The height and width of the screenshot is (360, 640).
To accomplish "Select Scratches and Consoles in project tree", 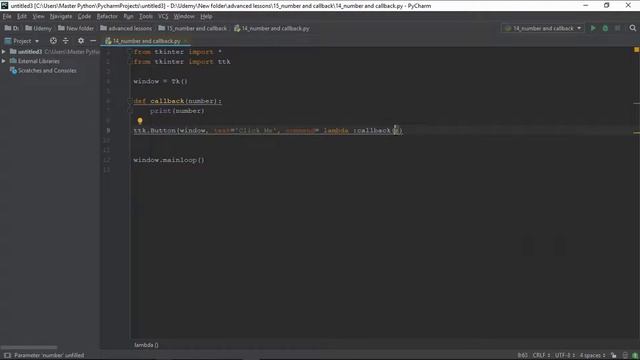I will (x=43, y=71).
